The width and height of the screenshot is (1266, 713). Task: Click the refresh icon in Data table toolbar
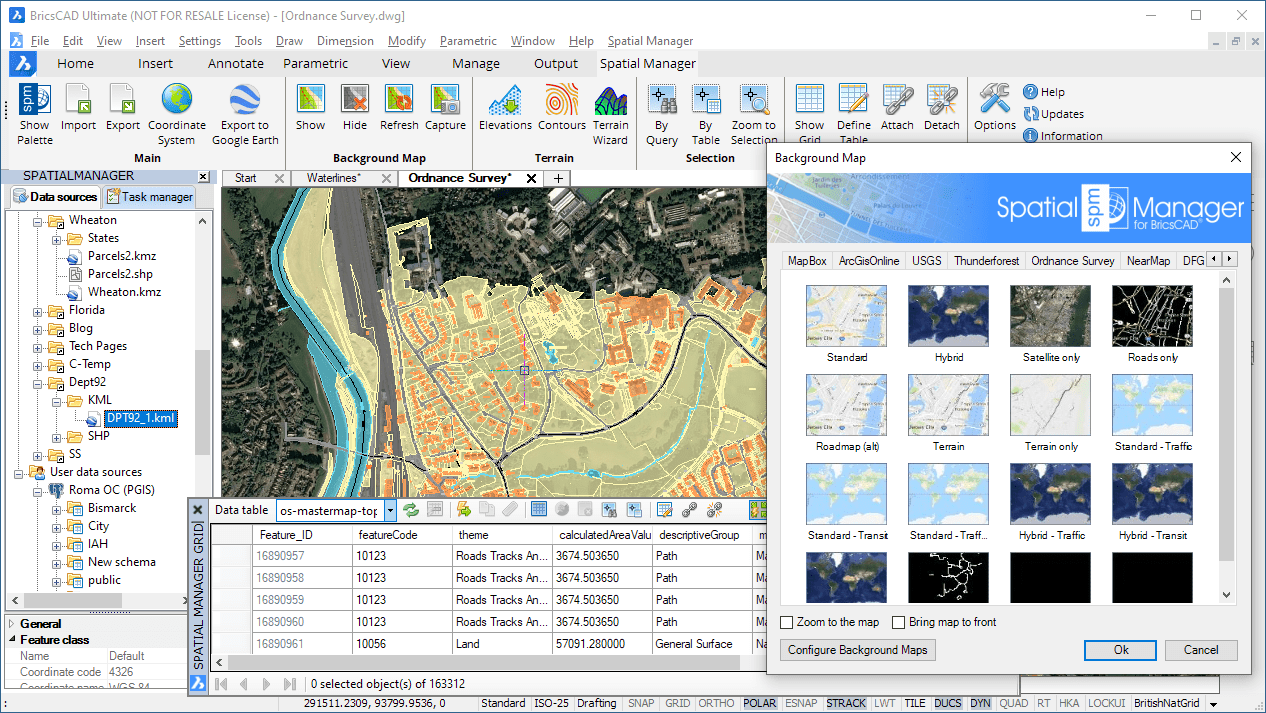point(411,510)
